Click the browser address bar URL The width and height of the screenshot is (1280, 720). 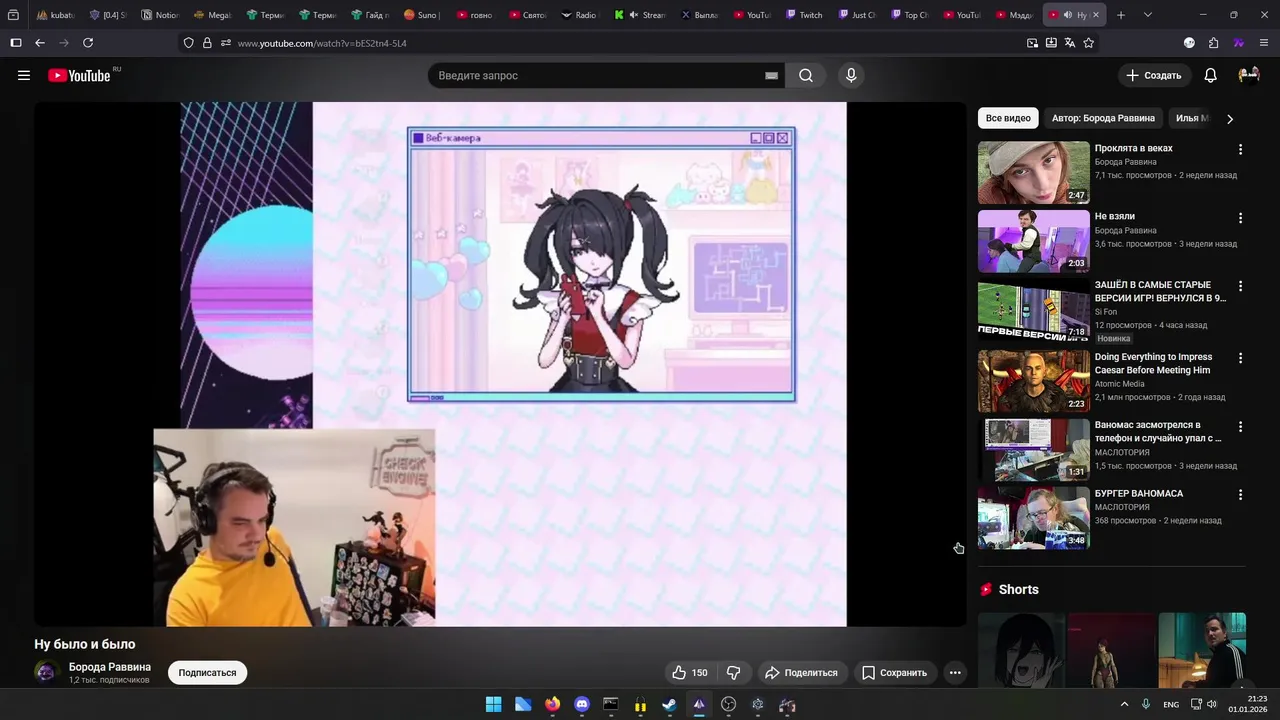[x=322, y=43]
